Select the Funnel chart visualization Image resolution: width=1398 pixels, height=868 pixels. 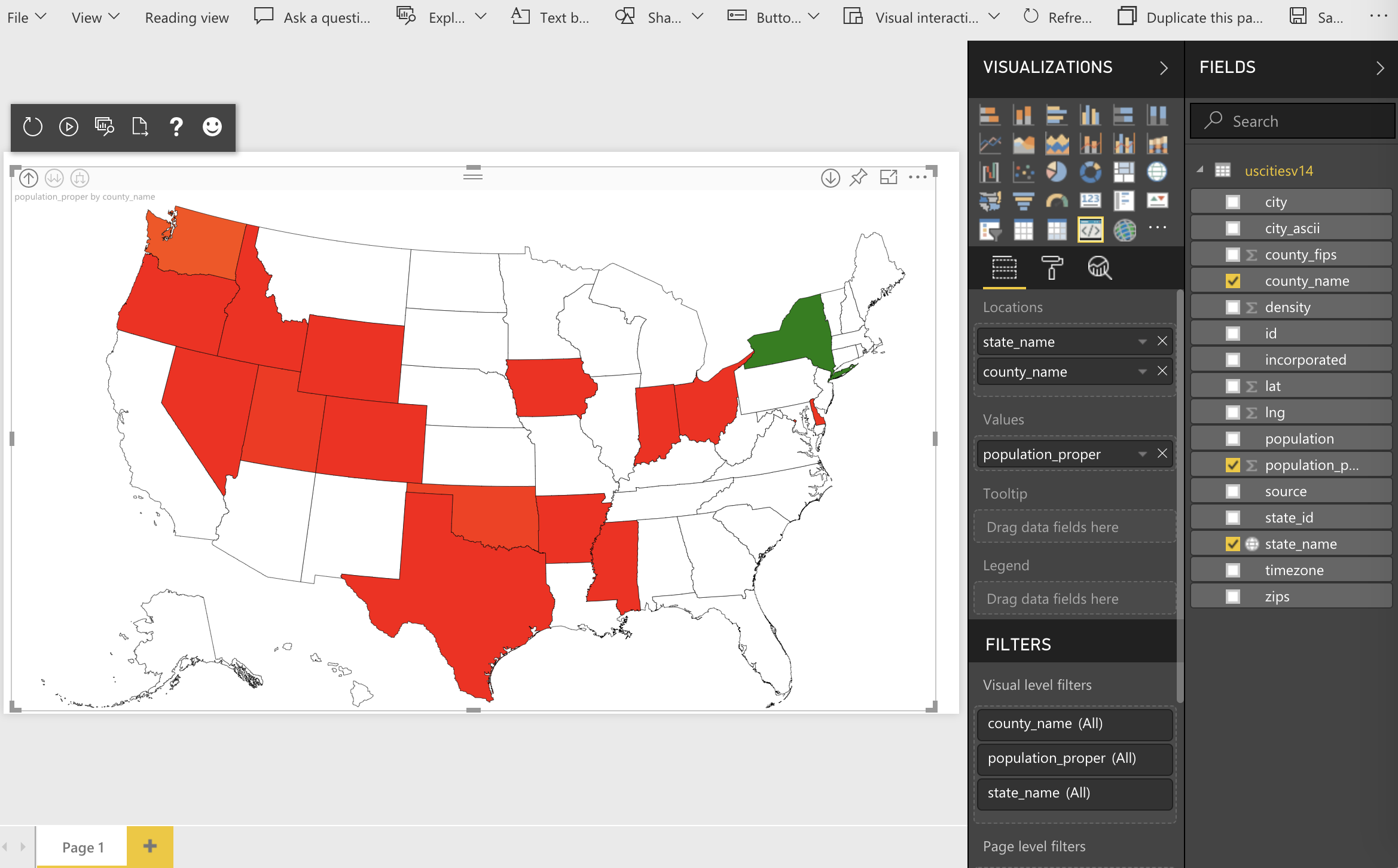[x=1023, y=200]
